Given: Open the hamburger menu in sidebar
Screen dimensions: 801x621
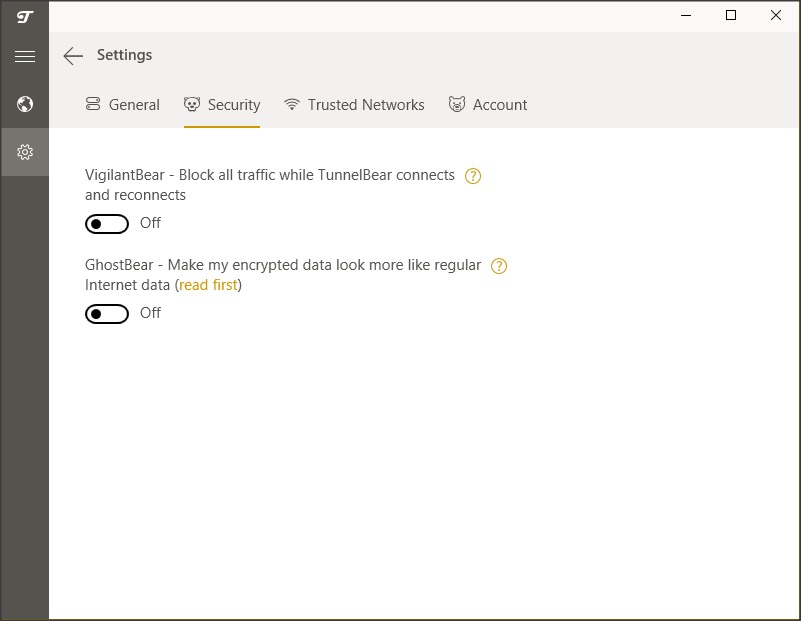Looking at the screenshot, I should click(25, 56).
